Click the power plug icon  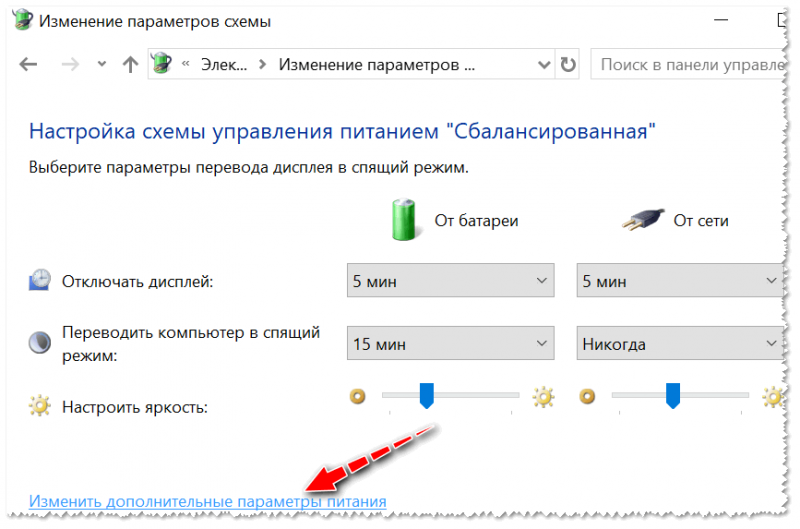tap(643, 219)
